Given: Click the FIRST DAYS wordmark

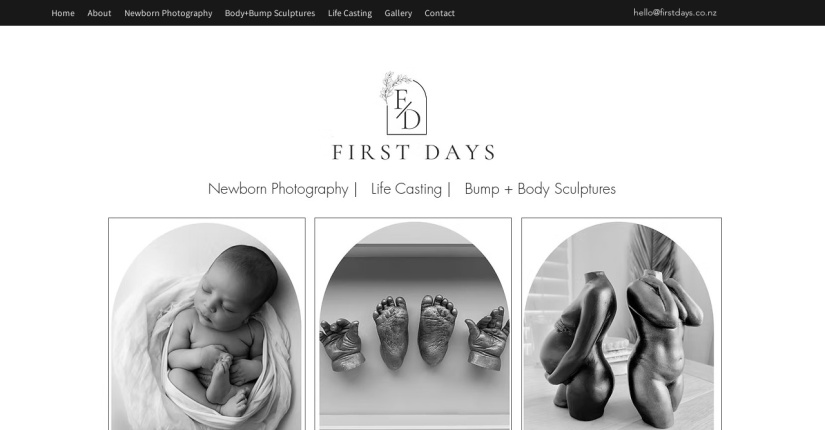Looking at the screenshot, I should pyautogui.click(x=414, y=152).
